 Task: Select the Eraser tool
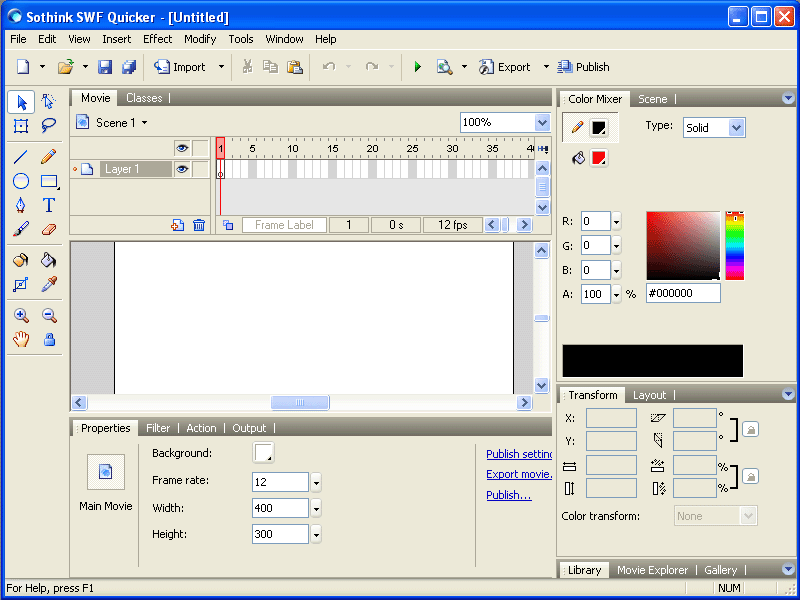click(x=48, y=229)
